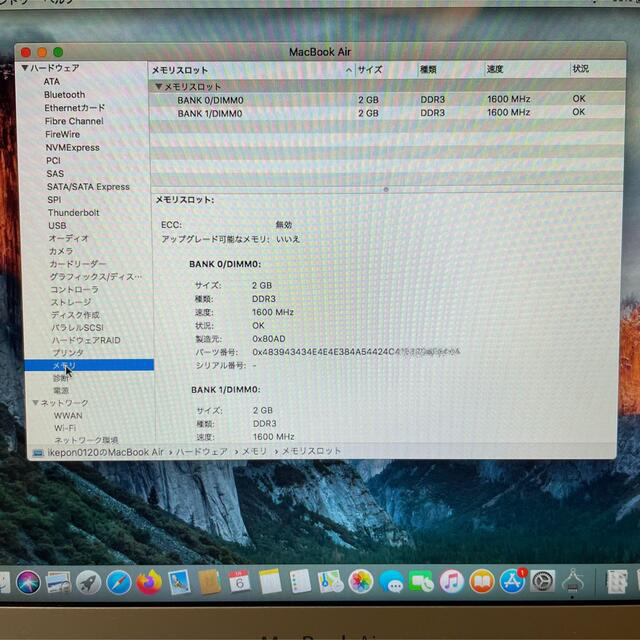
Task: Select PCI in the sidebar
Action: [x=53, y=160]
